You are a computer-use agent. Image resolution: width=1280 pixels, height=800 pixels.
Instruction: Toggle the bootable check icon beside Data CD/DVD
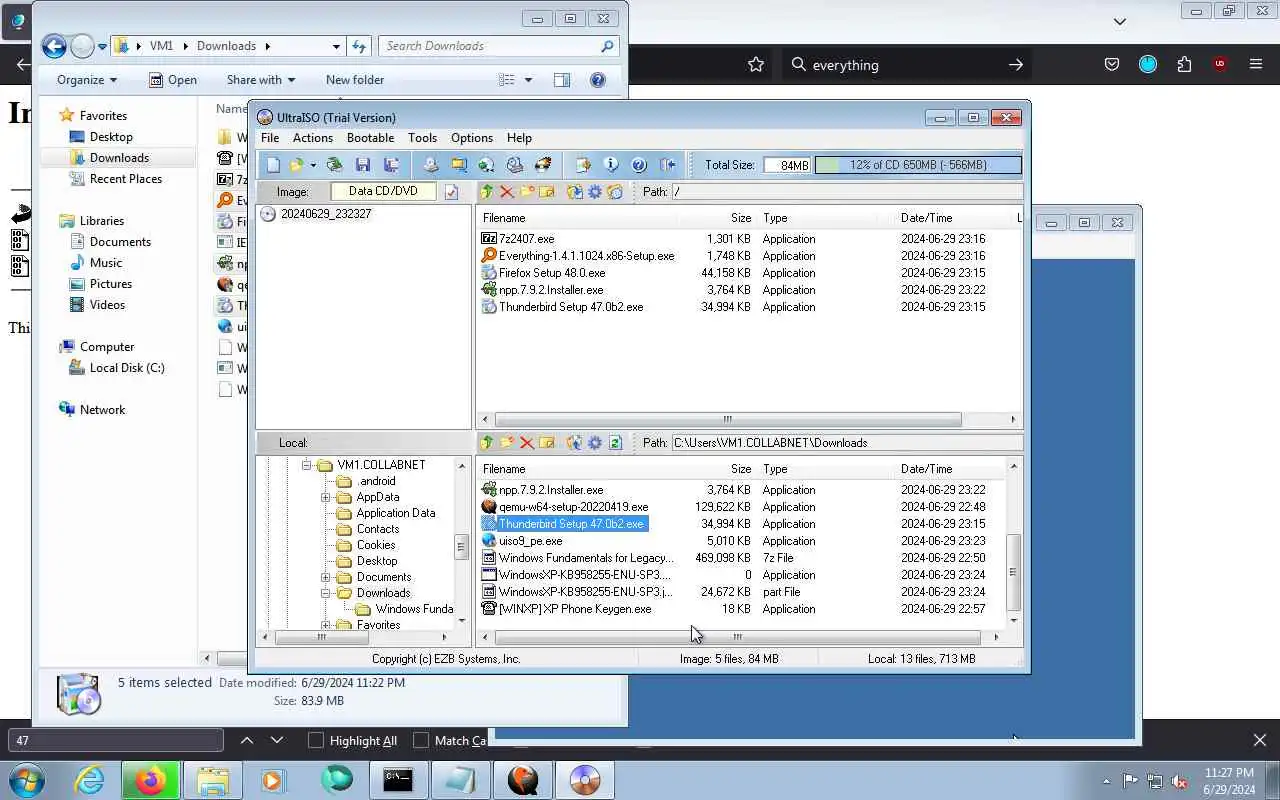pyautogui.click(x=451, y=192)
